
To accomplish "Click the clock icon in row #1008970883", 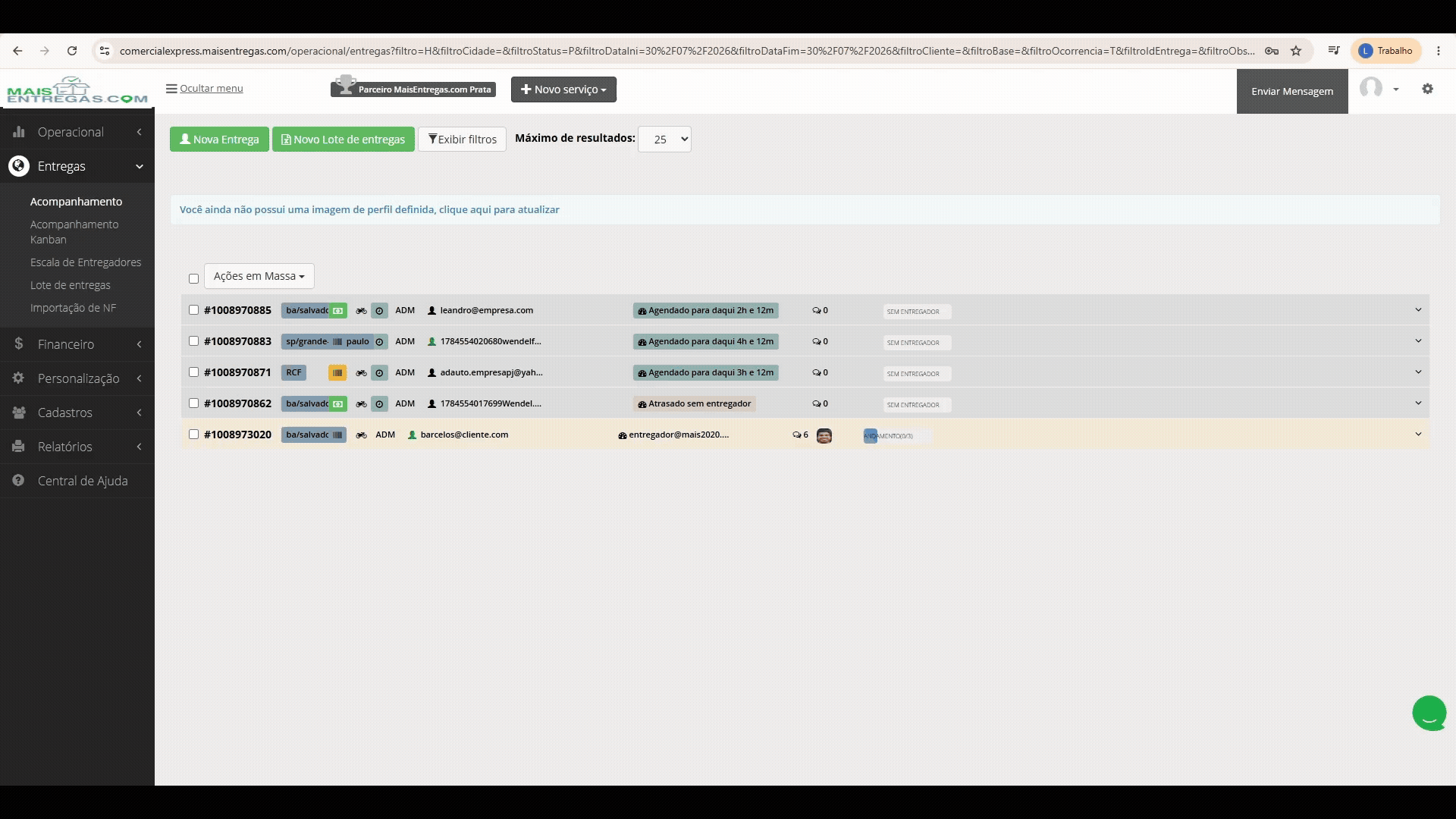I will click(x=380, y=342).
